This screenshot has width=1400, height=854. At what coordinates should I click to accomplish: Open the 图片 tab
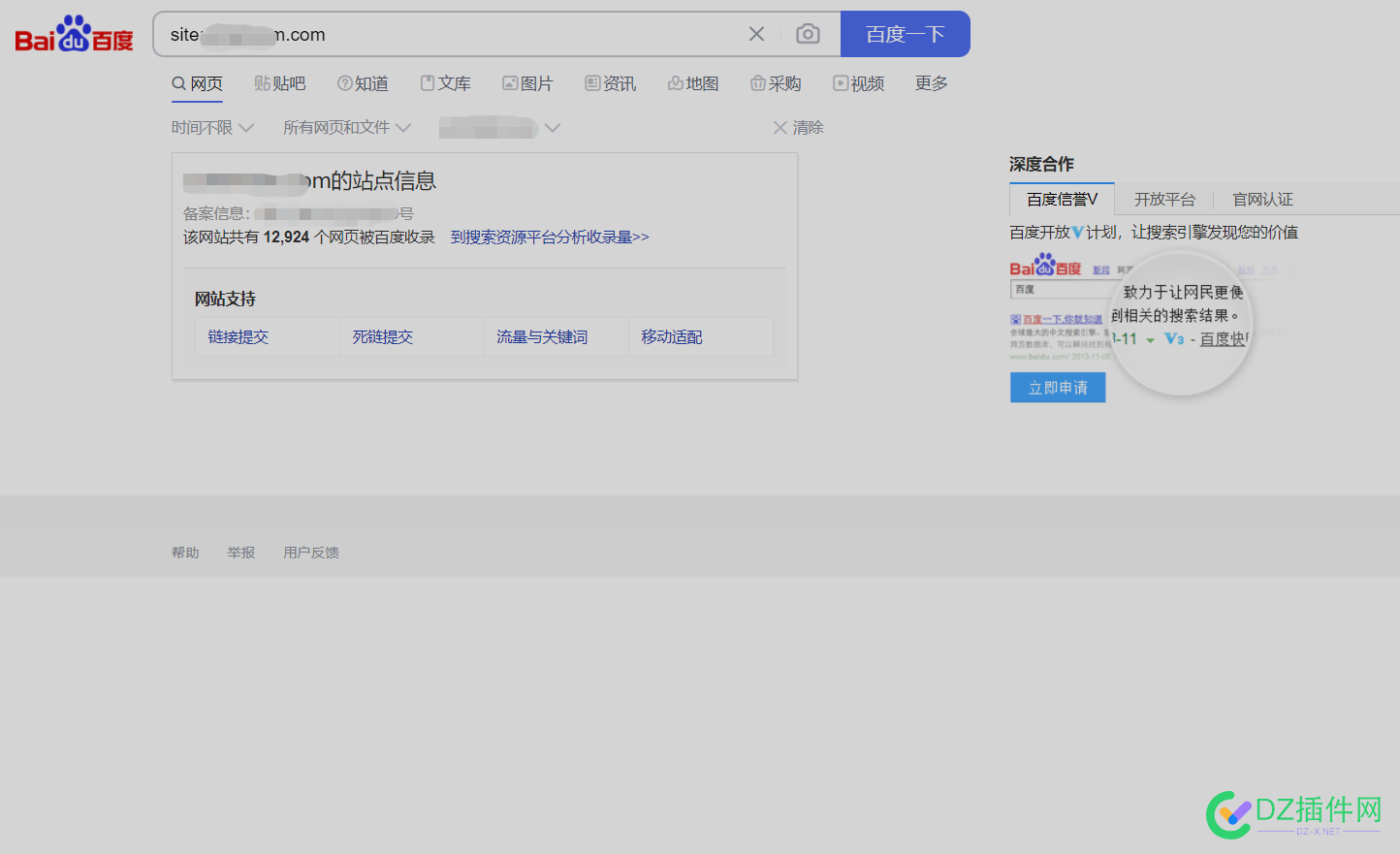point(527,83)
